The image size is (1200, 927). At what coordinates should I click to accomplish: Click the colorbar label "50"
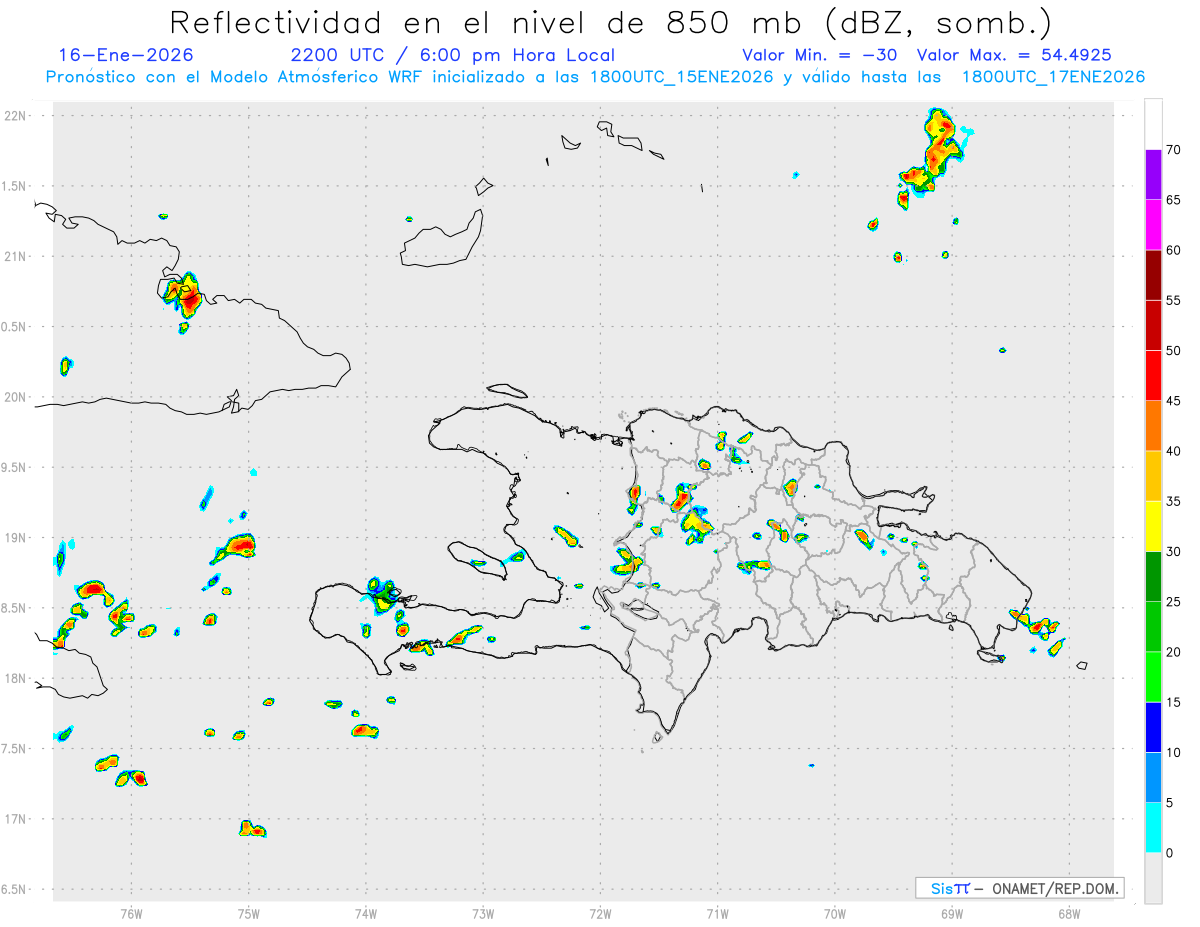pos(1173,351)
